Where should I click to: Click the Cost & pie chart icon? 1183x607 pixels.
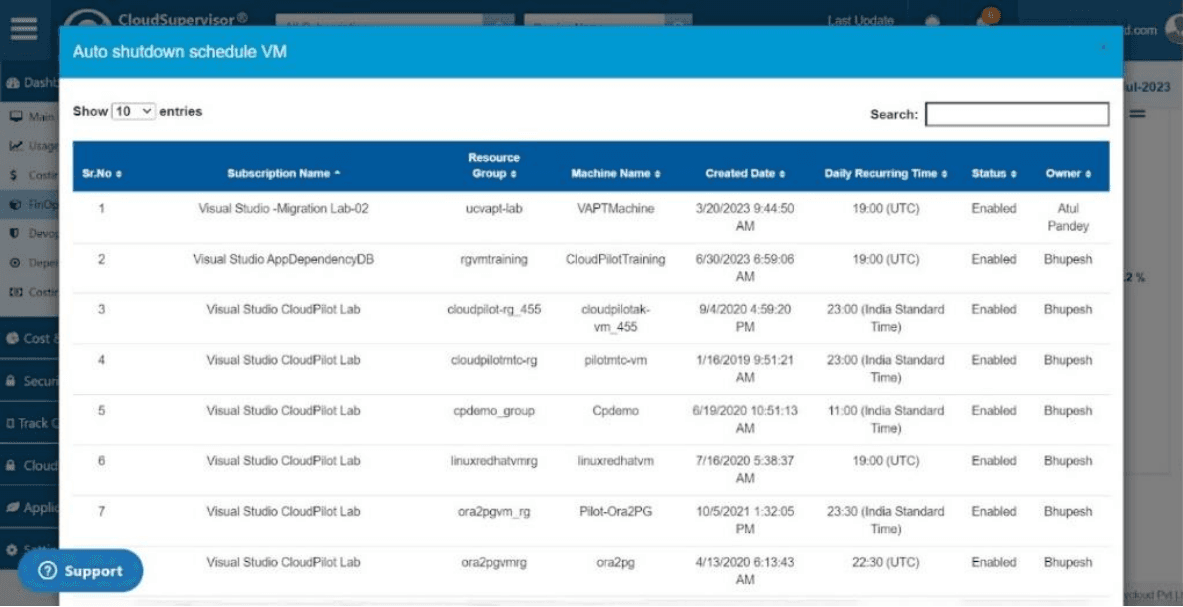pos(12,339)
